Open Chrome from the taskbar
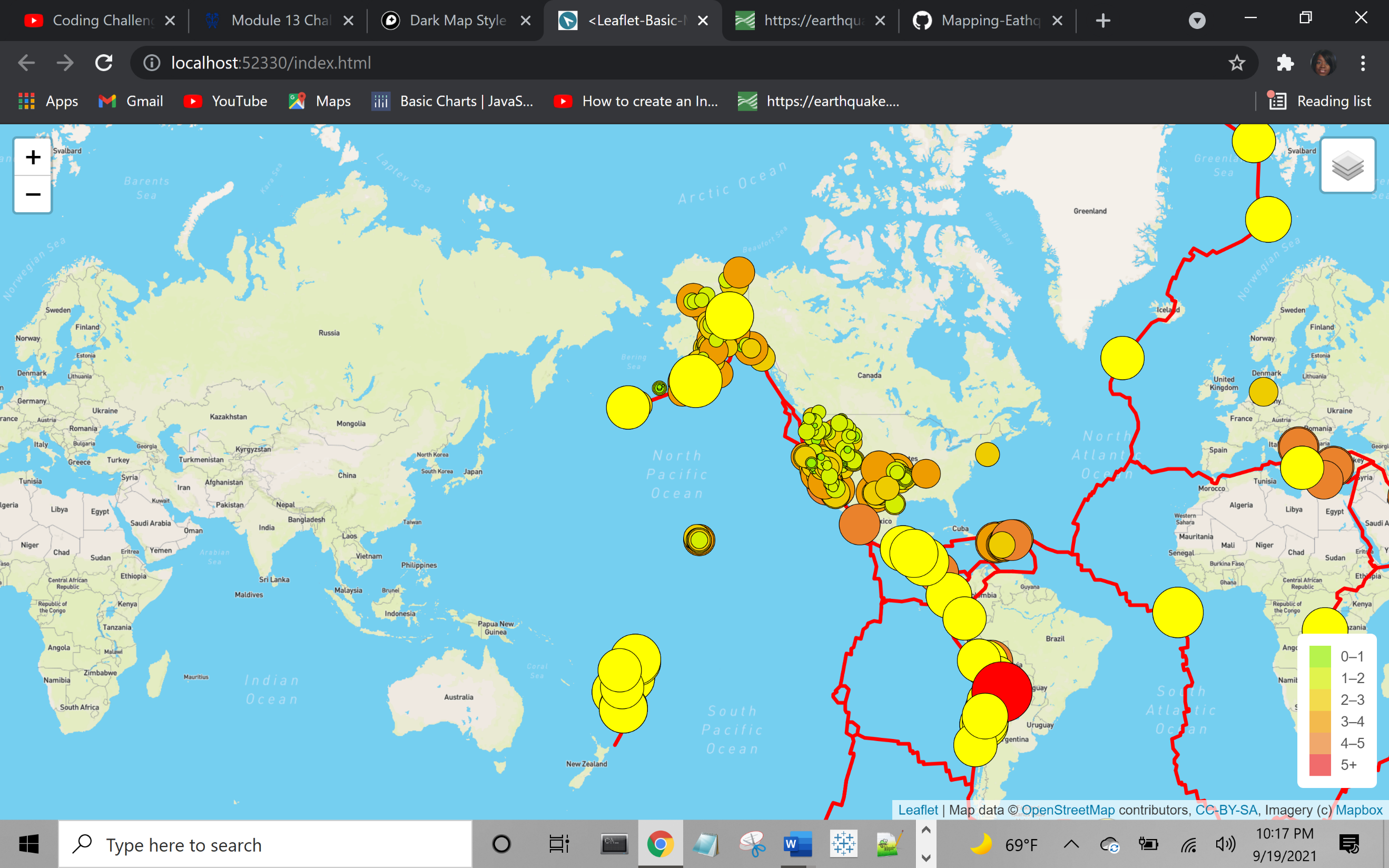Image resolution: width=1389 pixels, height=868 pixels. (x=660, y=844)
